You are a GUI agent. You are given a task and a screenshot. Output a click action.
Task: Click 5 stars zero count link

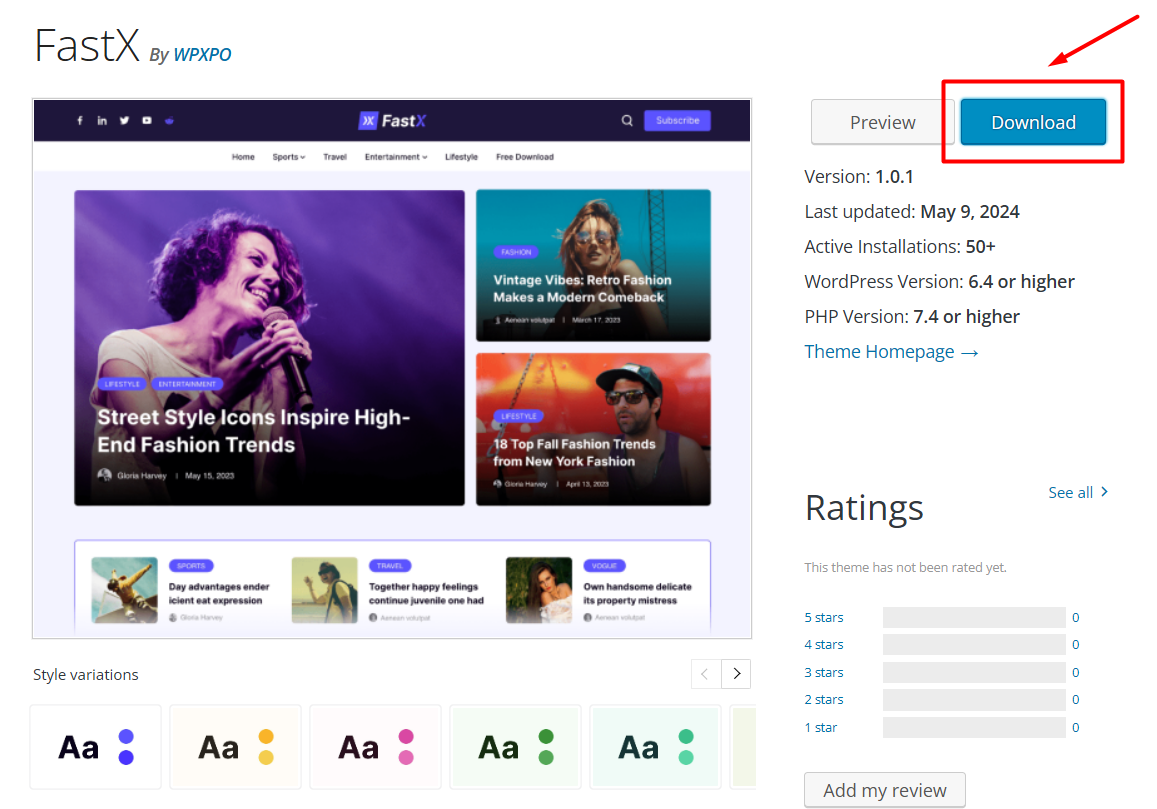[1076, 617]
